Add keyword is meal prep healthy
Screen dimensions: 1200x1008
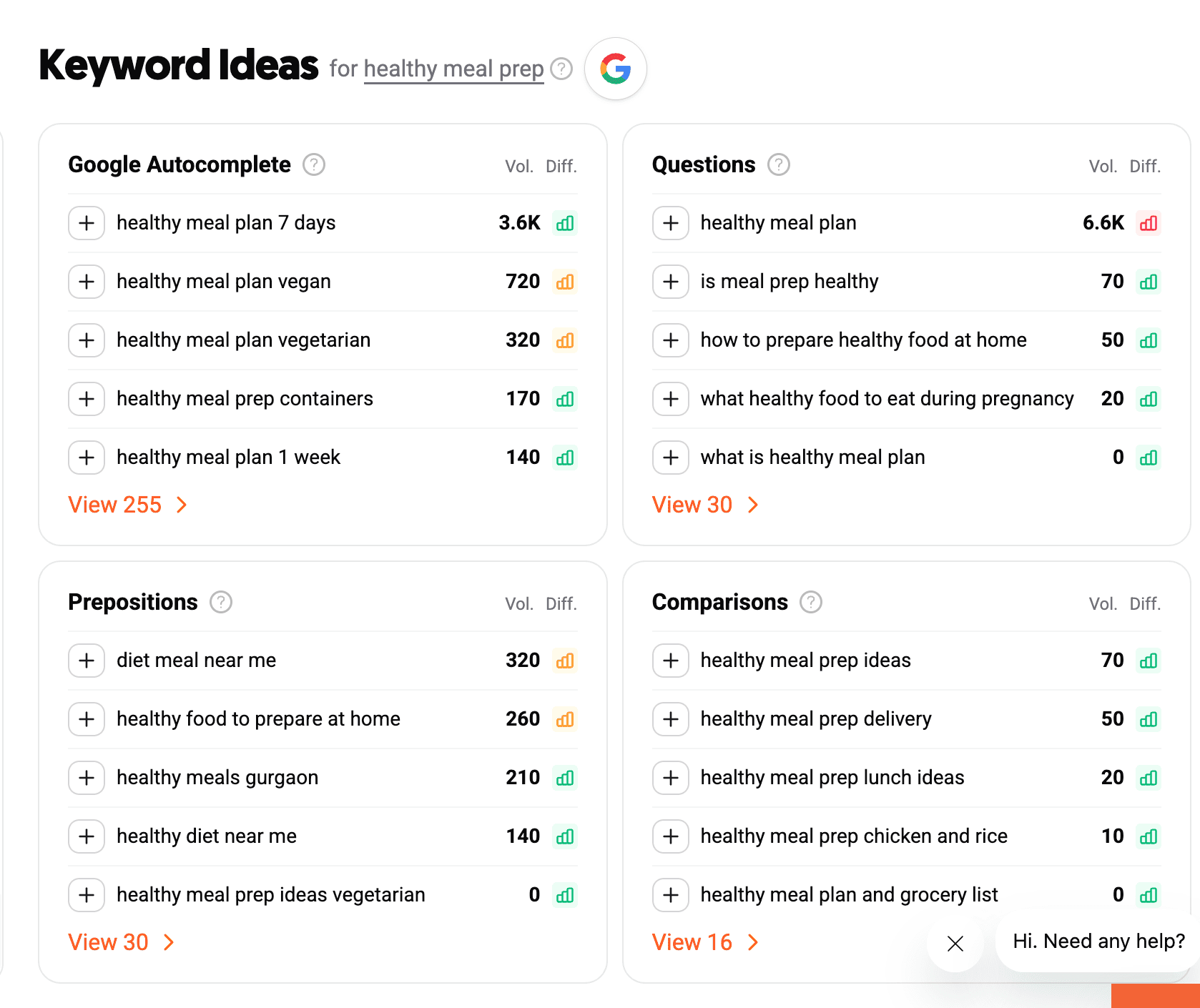click(x=671, y=282)
